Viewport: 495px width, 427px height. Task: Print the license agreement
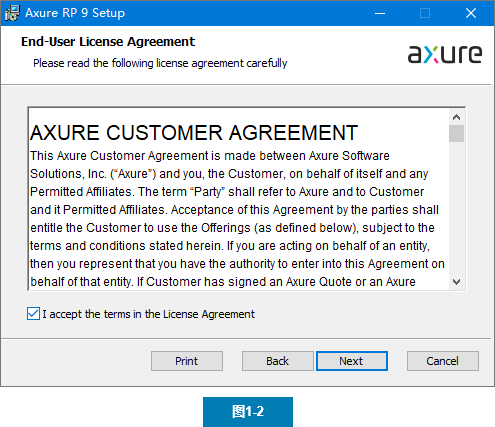[x=187, y=361]
